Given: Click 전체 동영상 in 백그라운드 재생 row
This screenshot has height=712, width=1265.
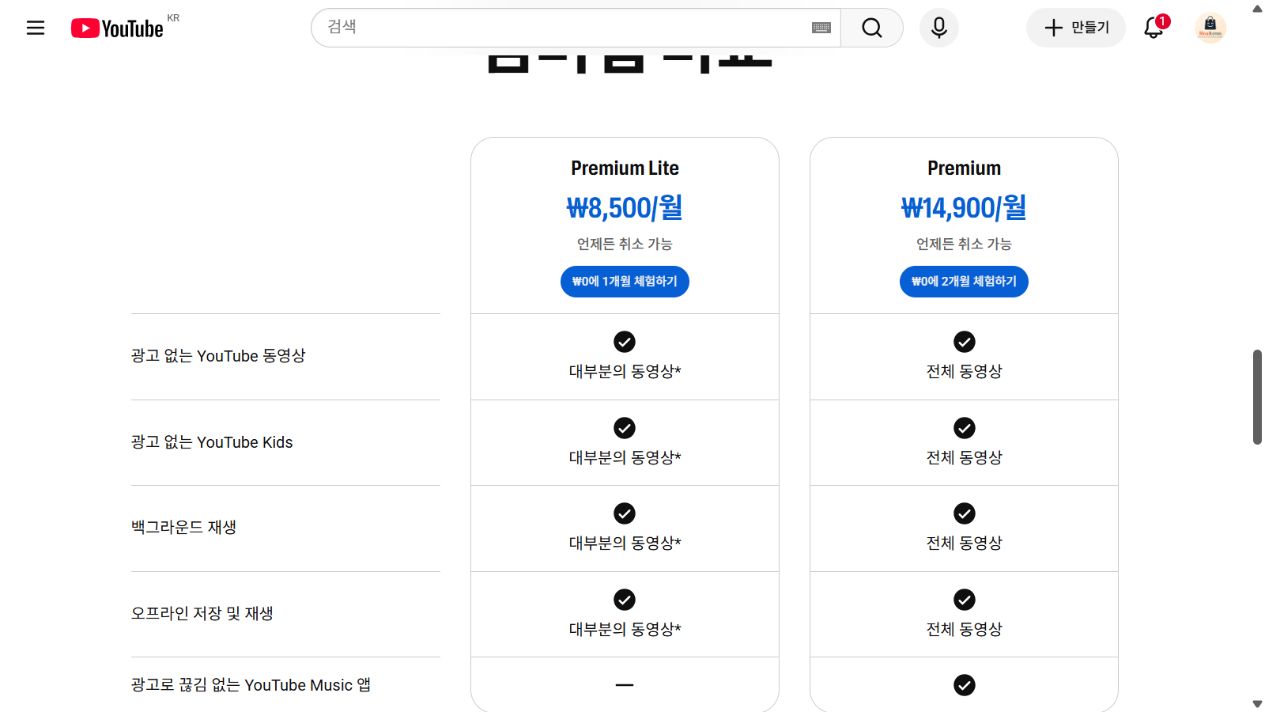Looking at the screenshot, I should pyautogui.click(x=964, y=544).
